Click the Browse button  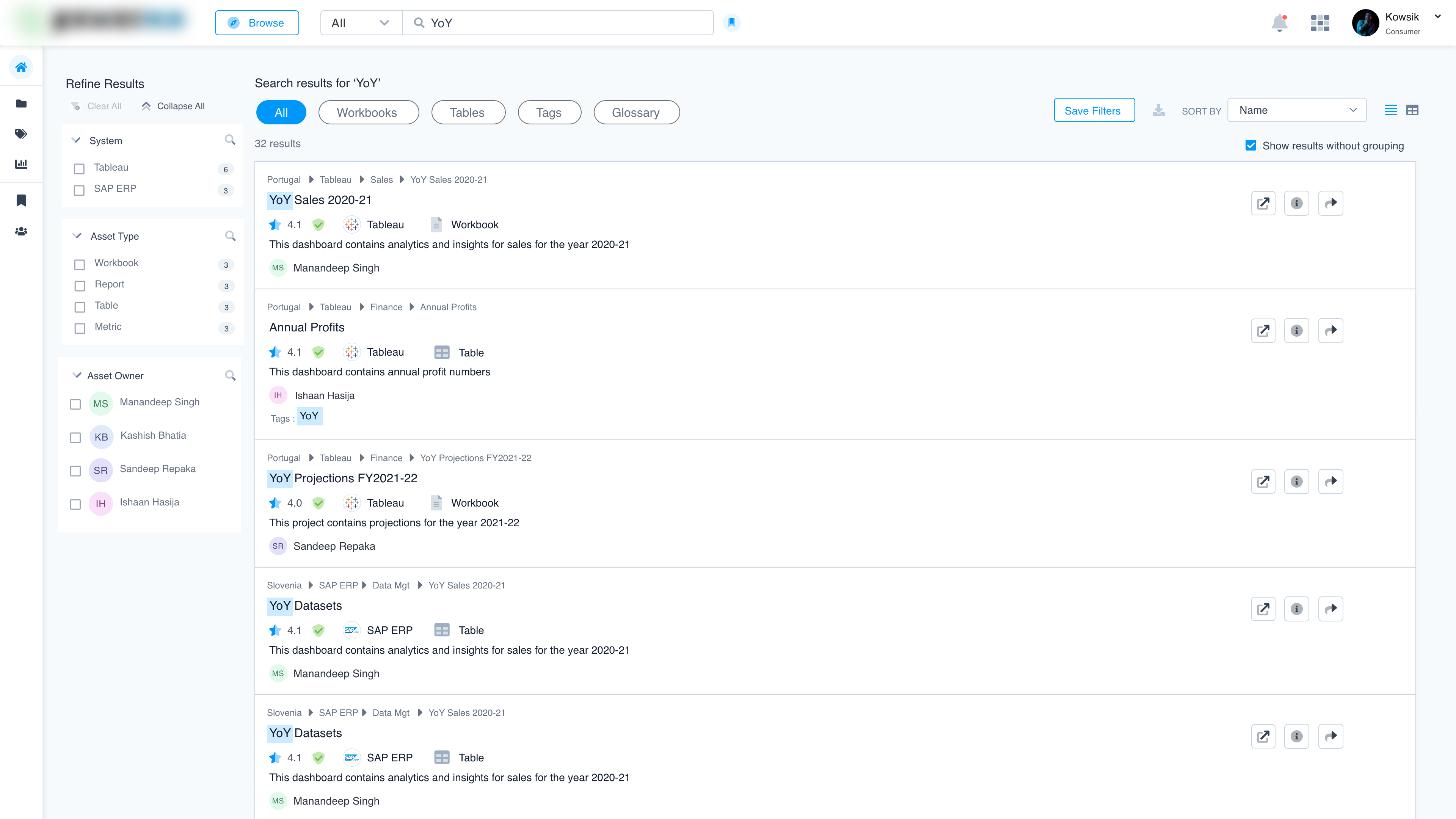[x=257, y=23]
